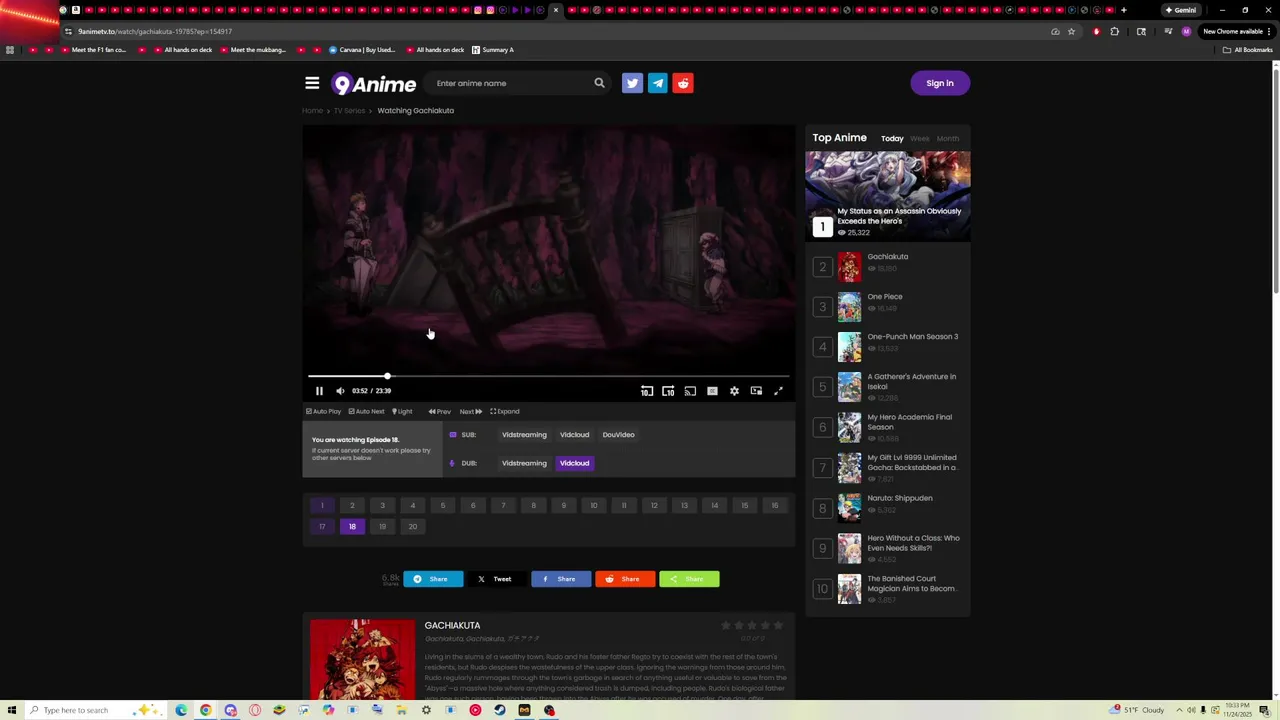Viewport: 1280px width, 720px height.
Task: Skip forward 10 seconds in player
Action: pyautogui.click(x=668, y=391)
